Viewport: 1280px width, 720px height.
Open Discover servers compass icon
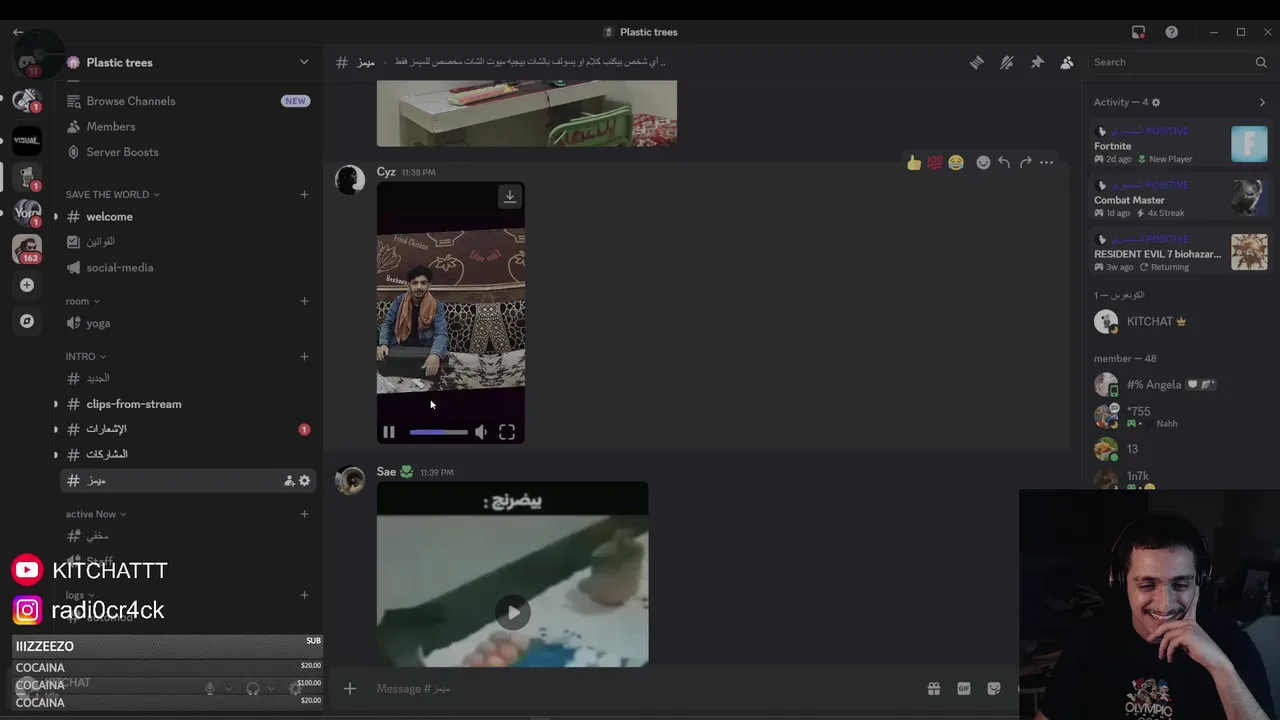(x=27, y=321)
